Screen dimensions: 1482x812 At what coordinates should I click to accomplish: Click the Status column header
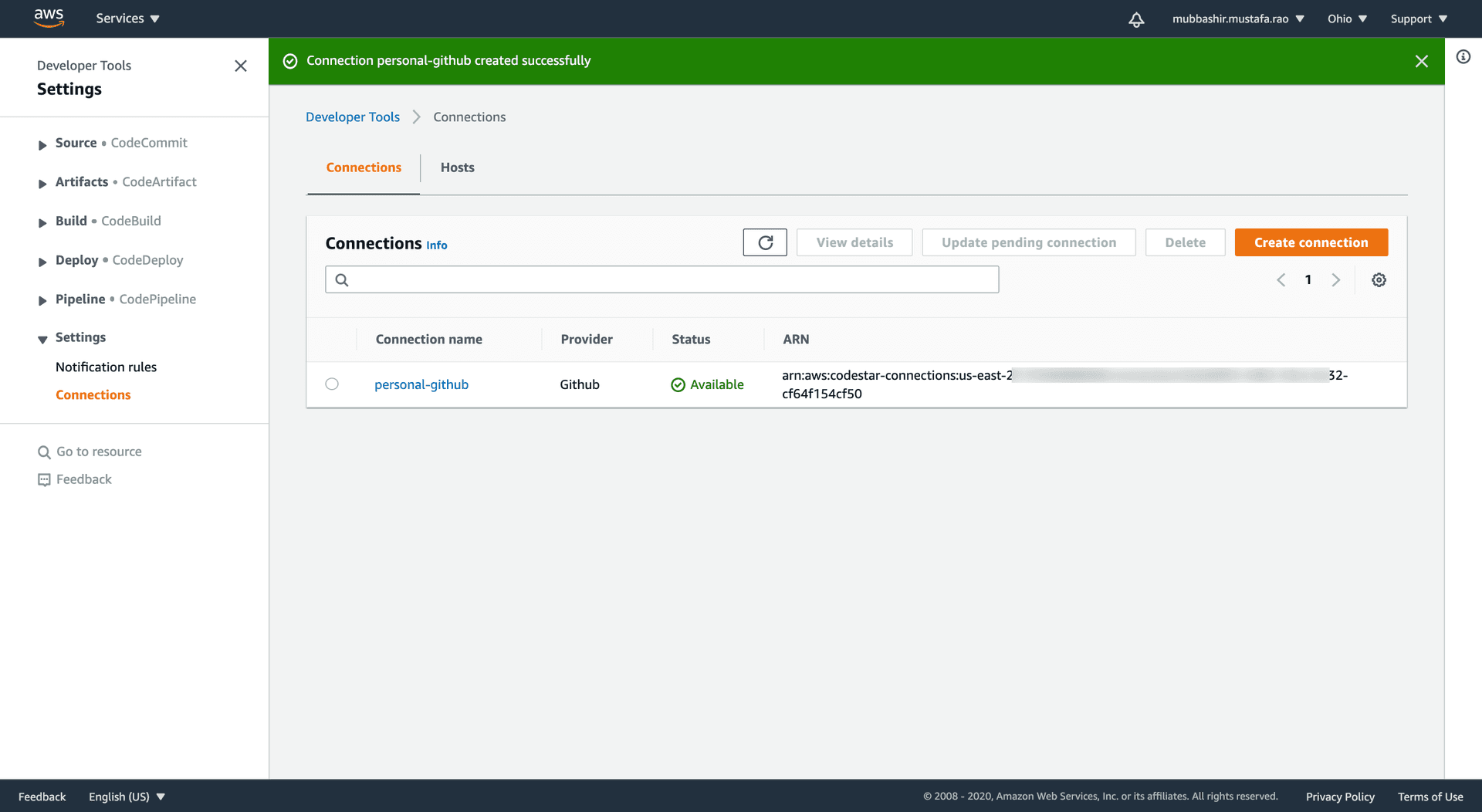pyautogui.click(x=691, y=340)
